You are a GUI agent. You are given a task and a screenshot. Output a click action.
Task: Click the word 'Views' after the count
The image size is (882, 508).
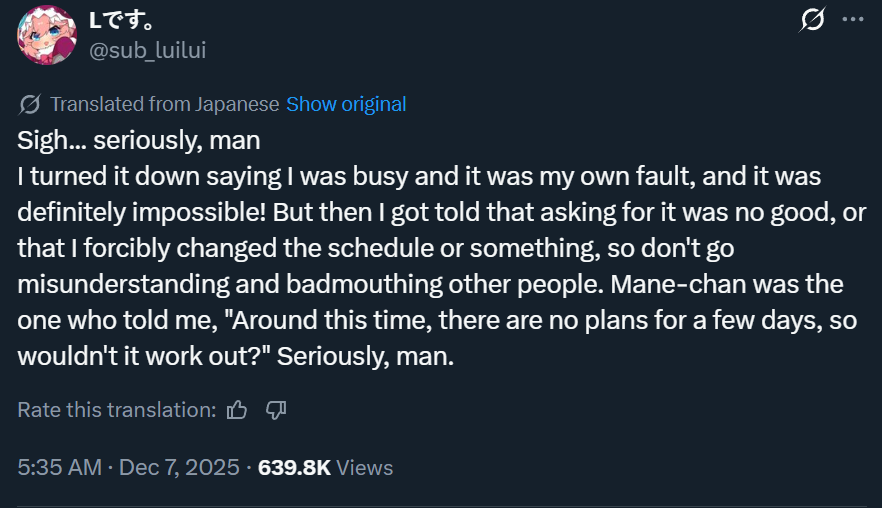click(x=364, y=467)
